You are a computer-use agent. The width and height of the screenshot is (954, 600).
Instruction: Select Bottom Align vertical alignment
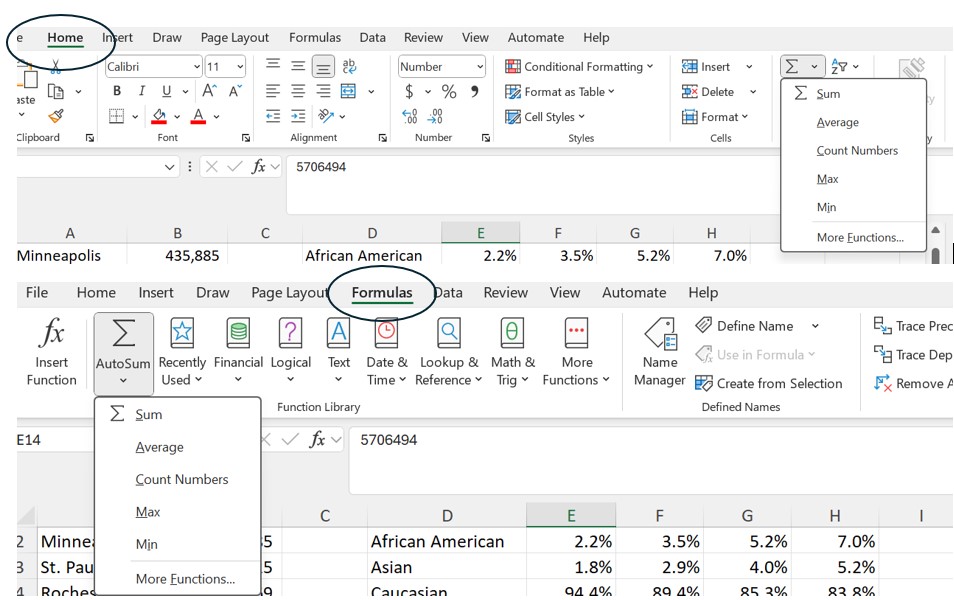click(x=323, y=66)
